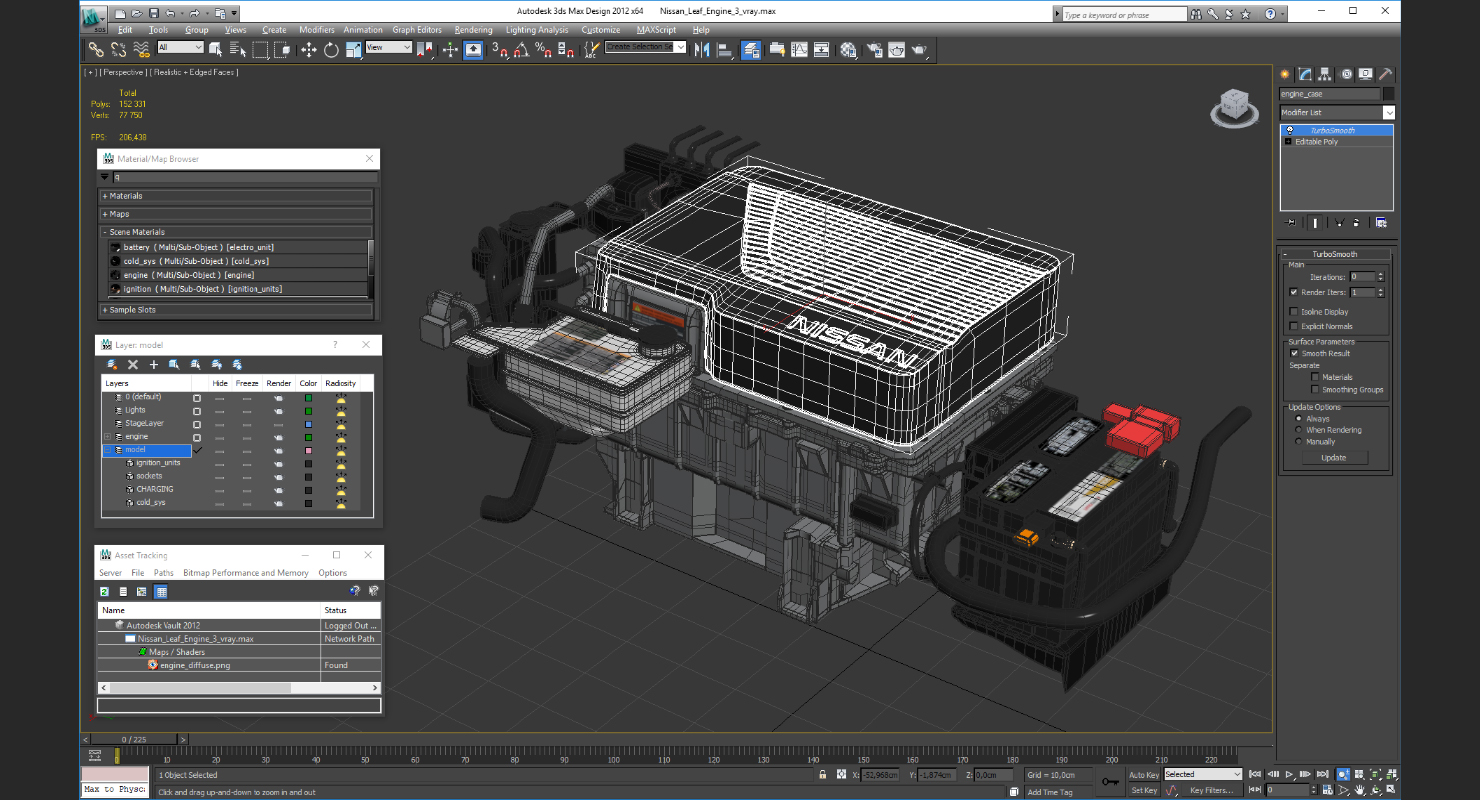Image resolution: width=1480 pixels, height=800 pixels.
Task: Toggle the Smooth Result checkbox
Action: tap(1293, 353)
